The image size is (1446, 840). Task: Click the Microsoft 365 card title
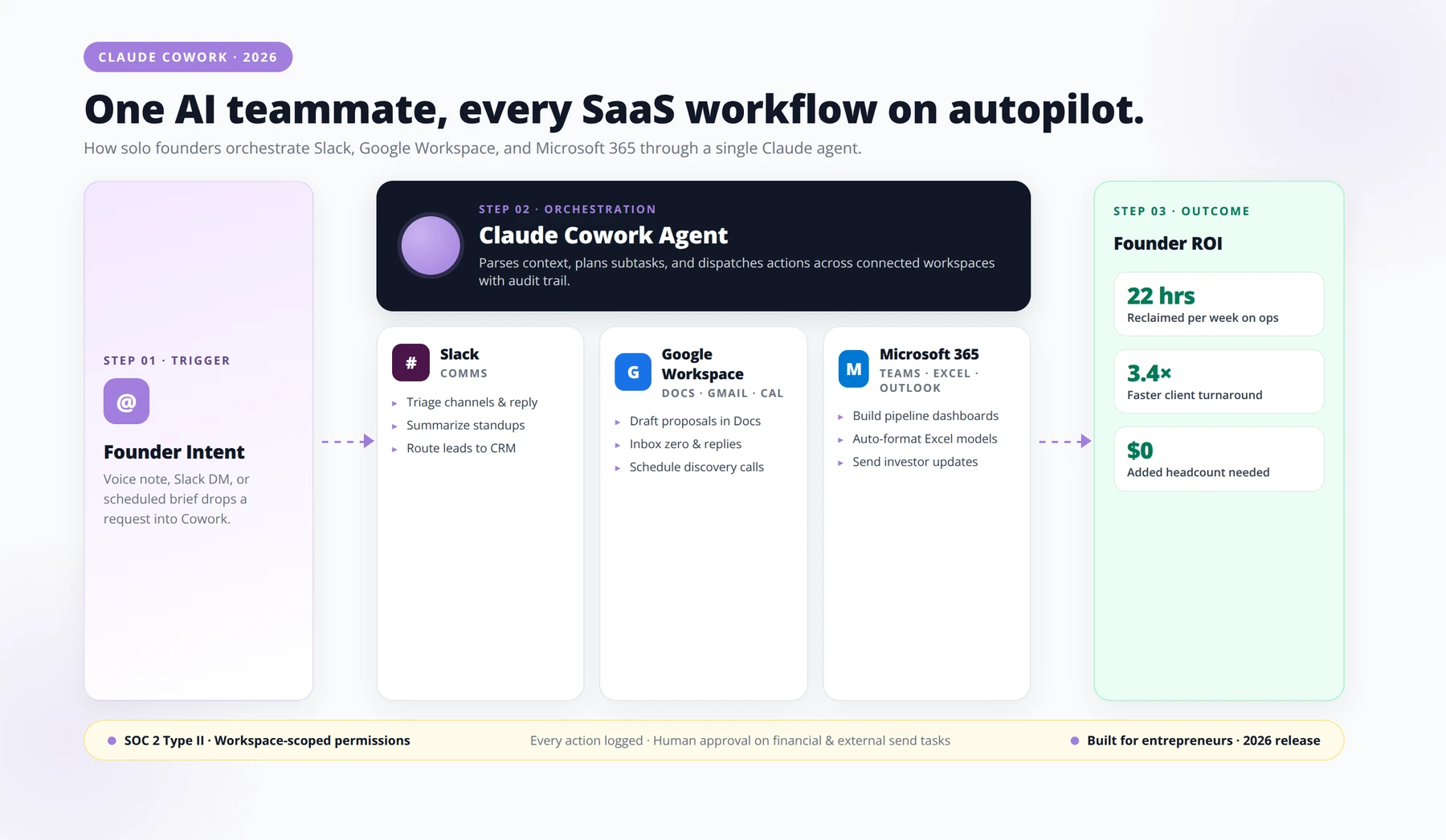[x=929, y=354]
